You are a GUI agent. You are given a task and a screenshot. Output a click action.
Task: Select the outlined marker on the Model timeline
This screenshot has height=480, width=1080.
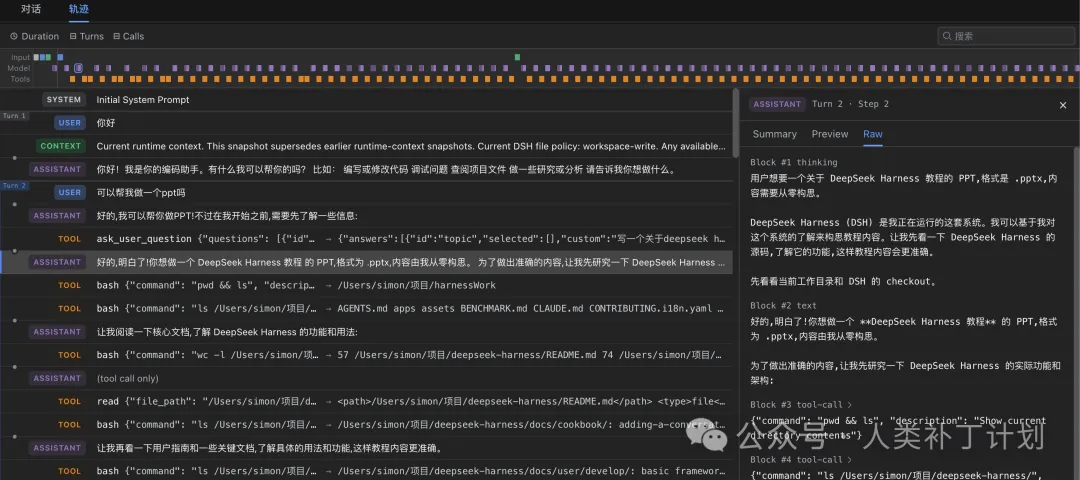tap(79, 67)
